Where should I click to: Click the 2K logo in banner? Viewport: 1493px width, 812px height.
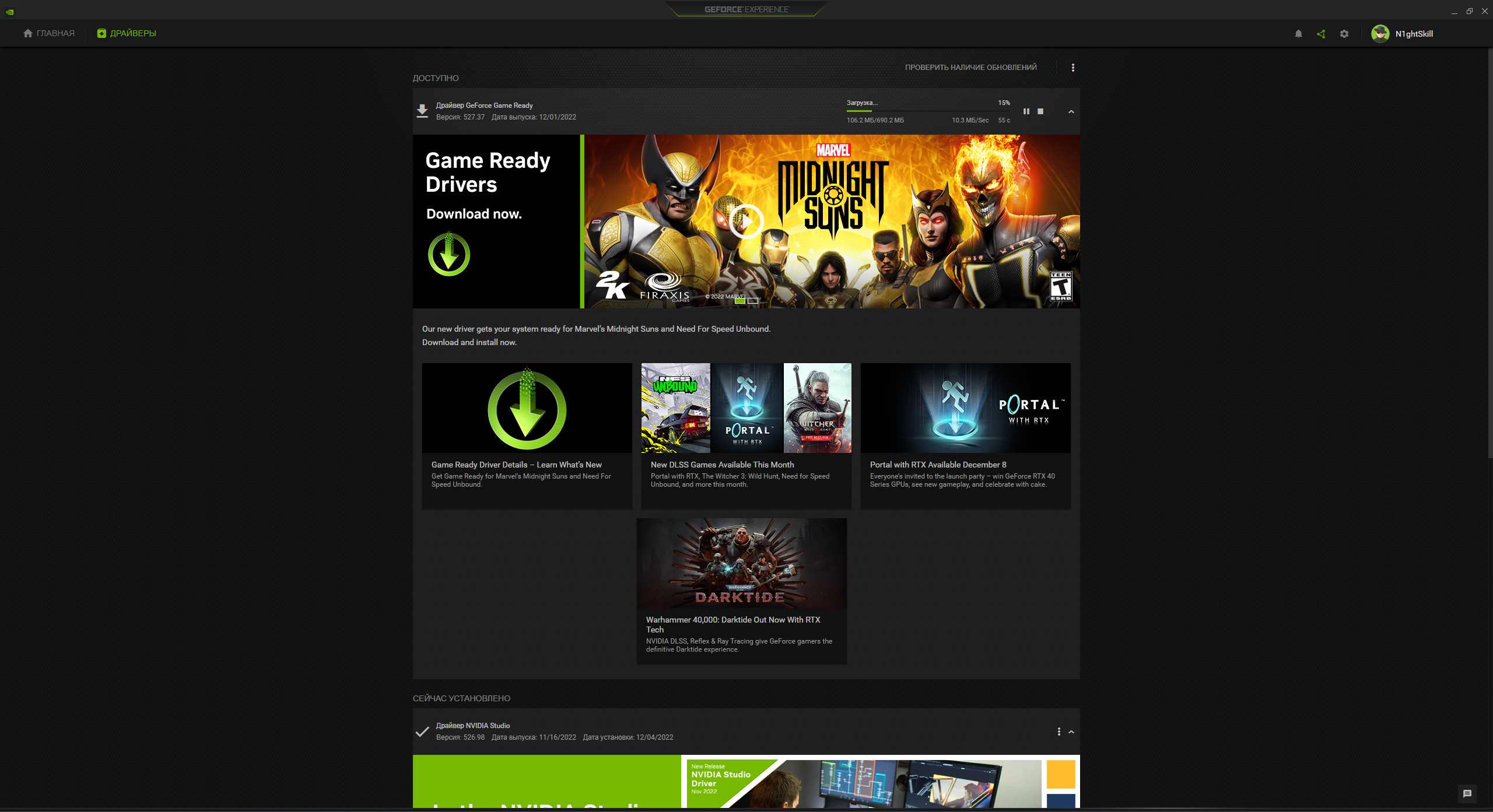pos(612,285)
